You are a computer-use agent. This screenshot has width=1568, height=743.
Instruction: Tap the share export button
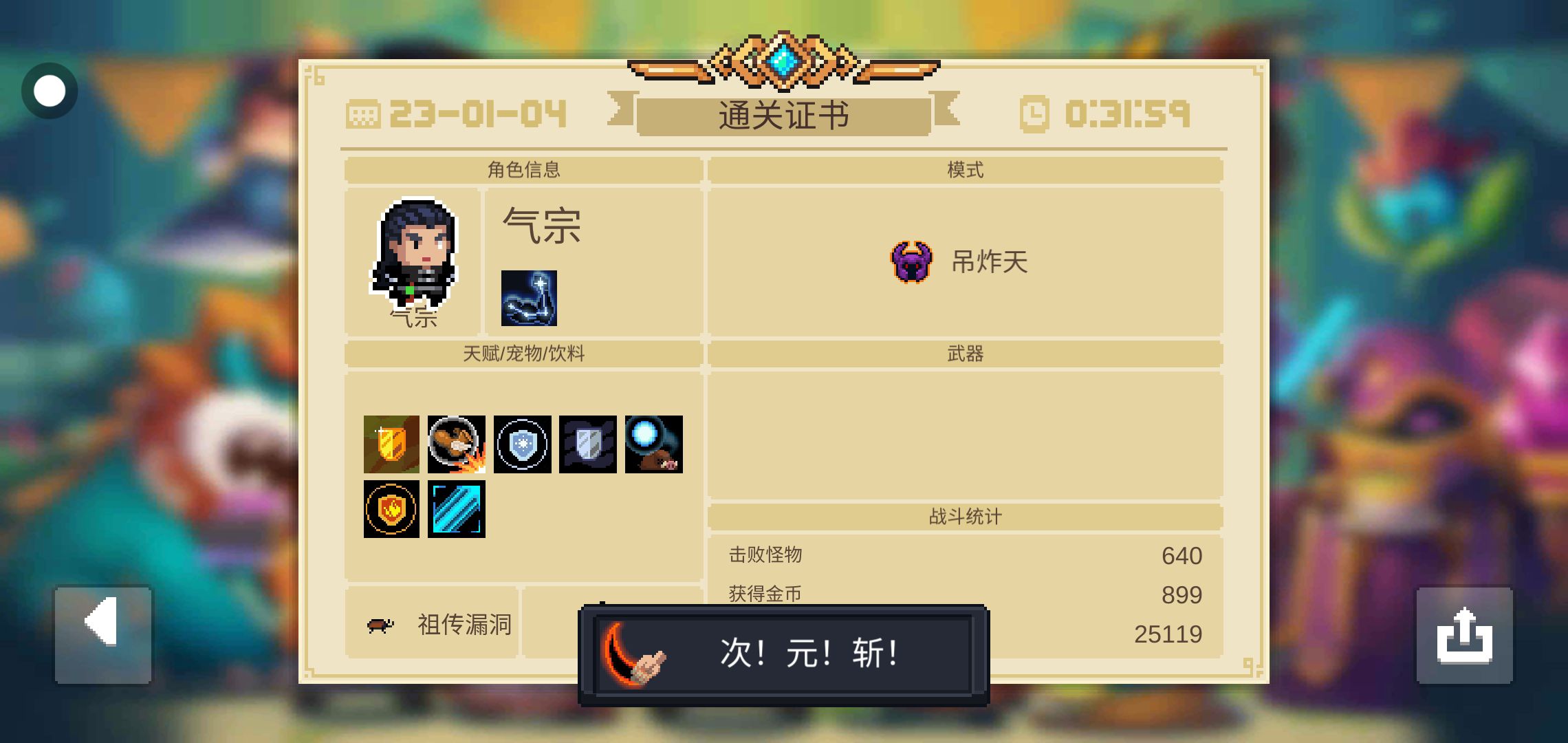click(1464, 634)
